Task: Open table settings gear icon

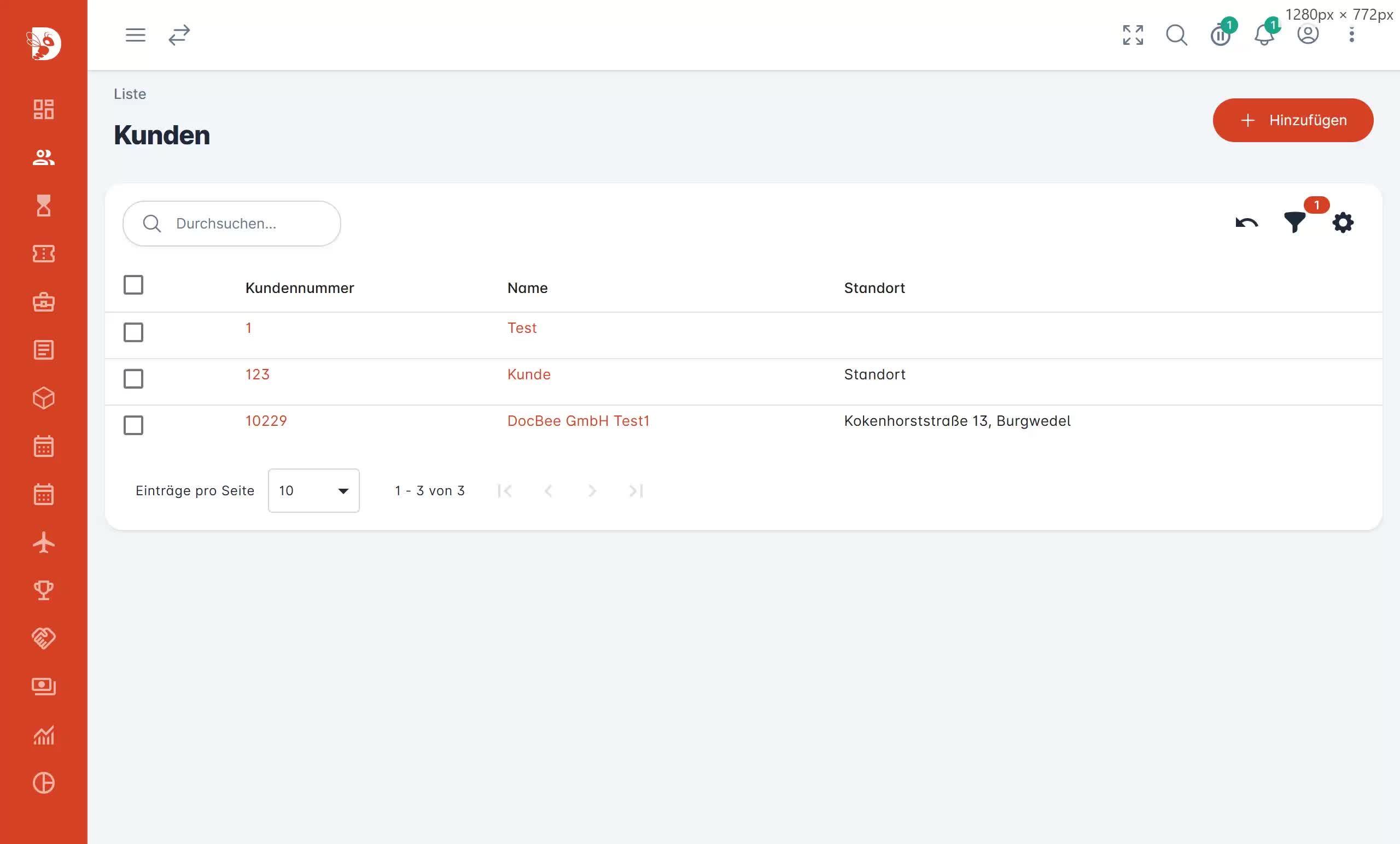Action: pos(1343,222)
